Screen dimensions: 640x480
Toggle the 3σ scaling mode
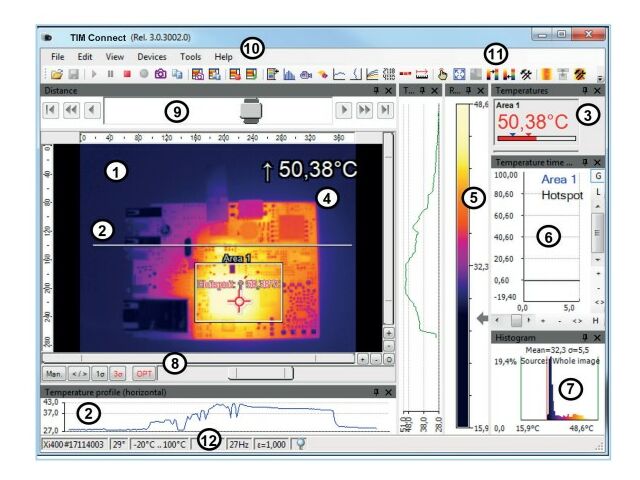[x=119, y=372]
